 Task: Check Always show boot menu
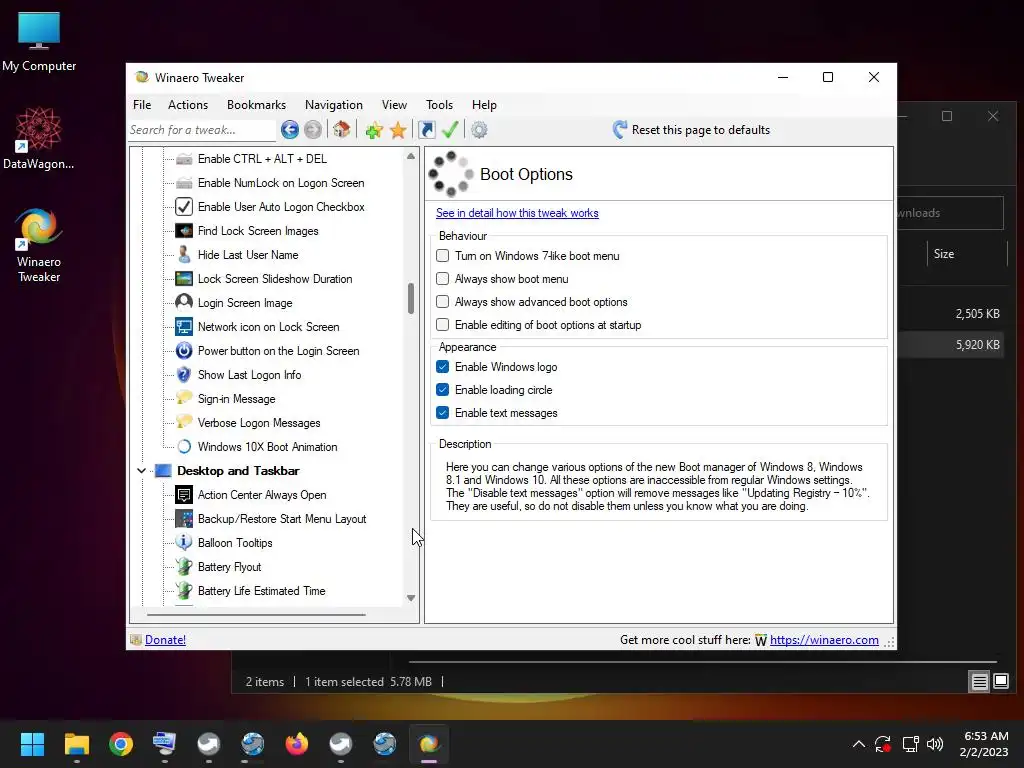pyautogui.click(x=443, y=278)
